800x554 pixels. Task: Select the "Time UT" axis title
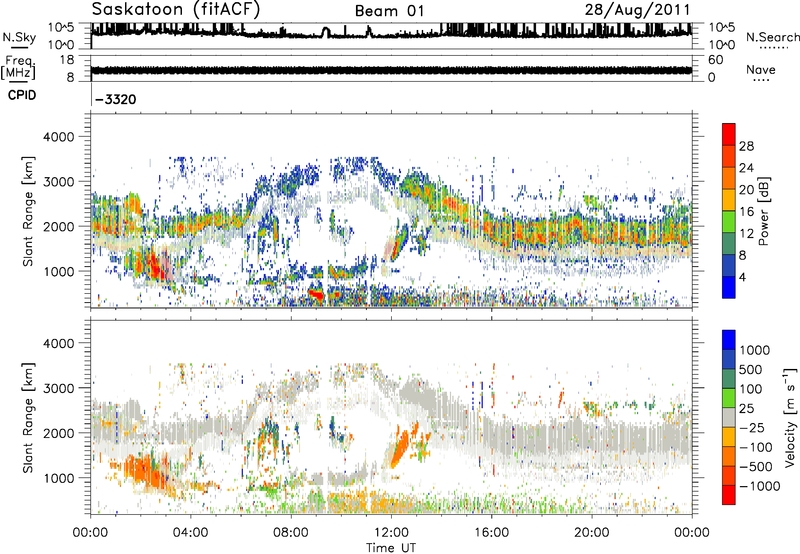pos(391,548)
